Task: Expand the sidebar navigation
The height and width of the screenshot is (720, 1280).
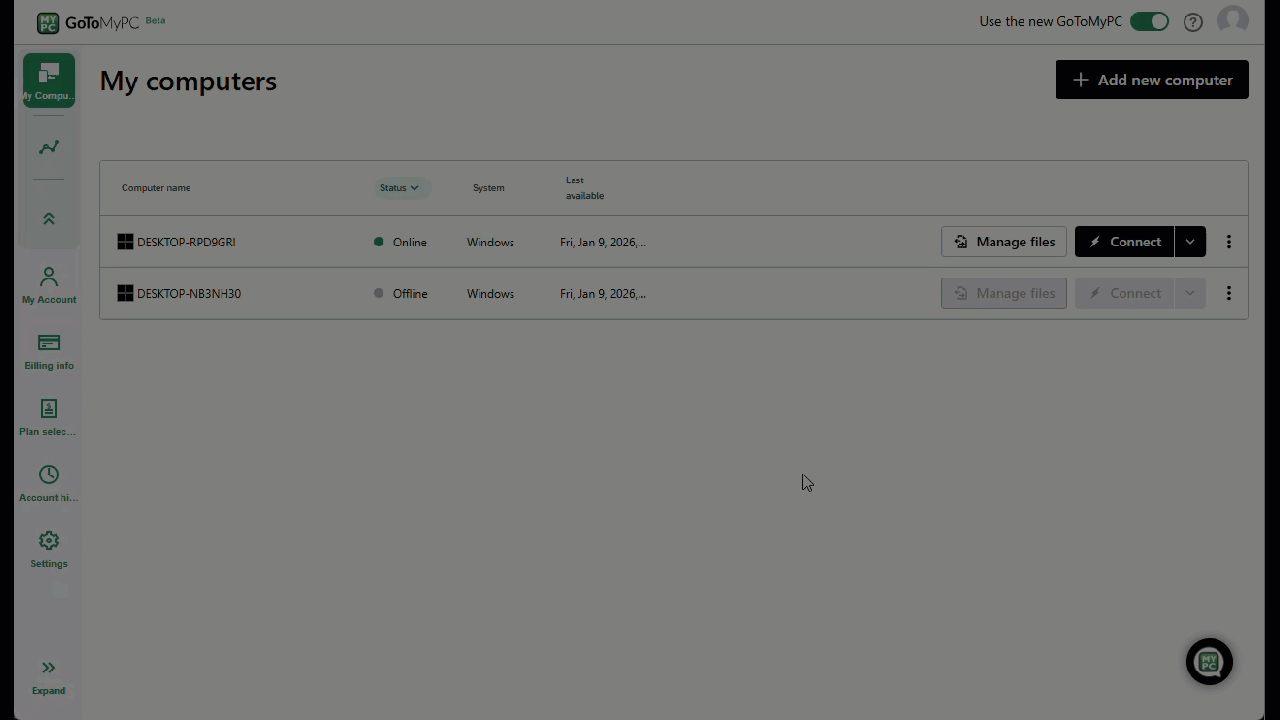Action: pyautogui.click(x=48, y=676)
